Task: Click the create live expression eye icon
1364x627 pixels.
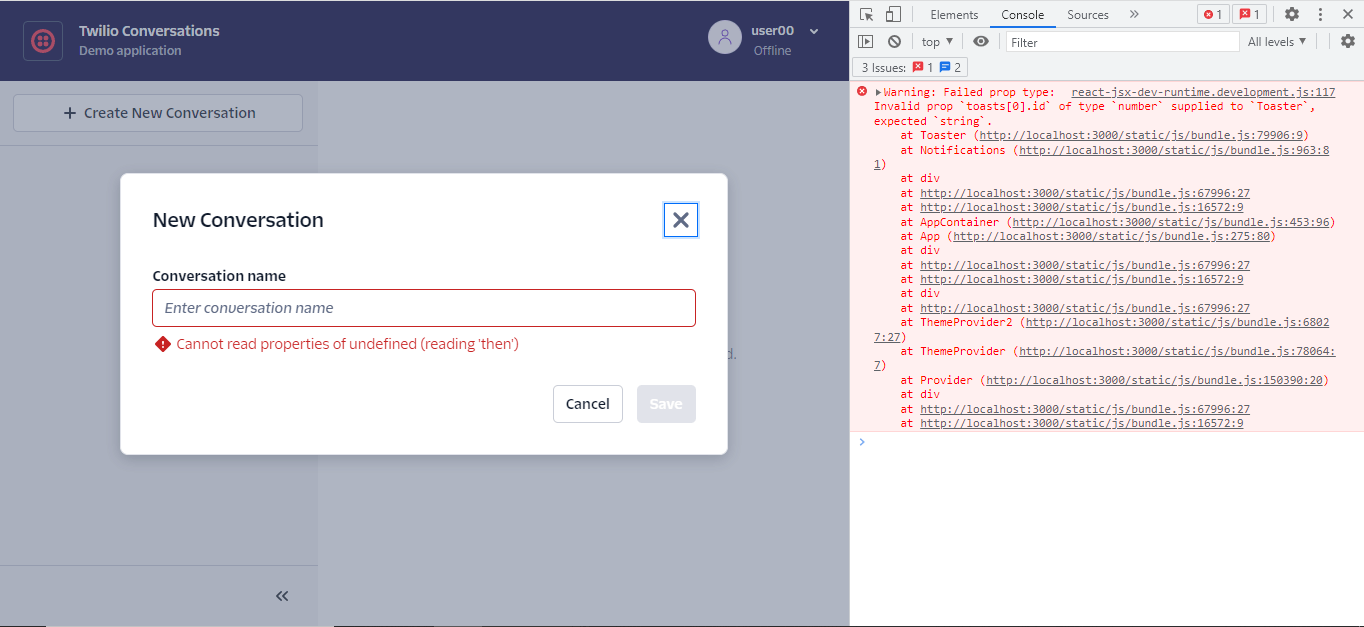Action: tap(981, 41)
